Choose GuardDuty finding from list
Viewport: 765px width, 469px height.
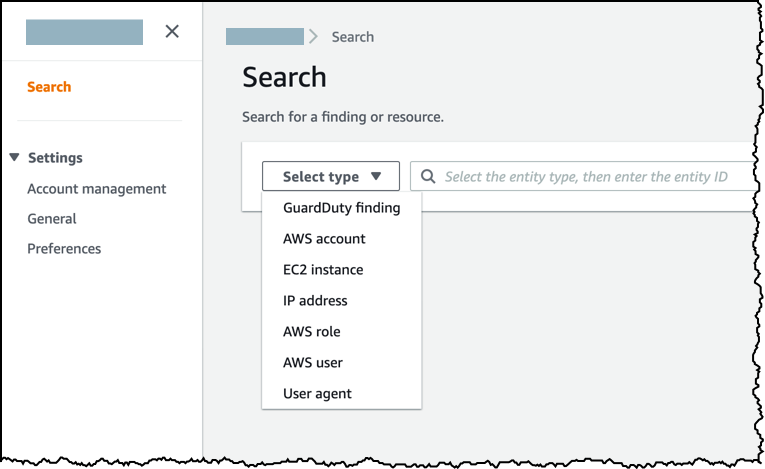click(341, 208)
